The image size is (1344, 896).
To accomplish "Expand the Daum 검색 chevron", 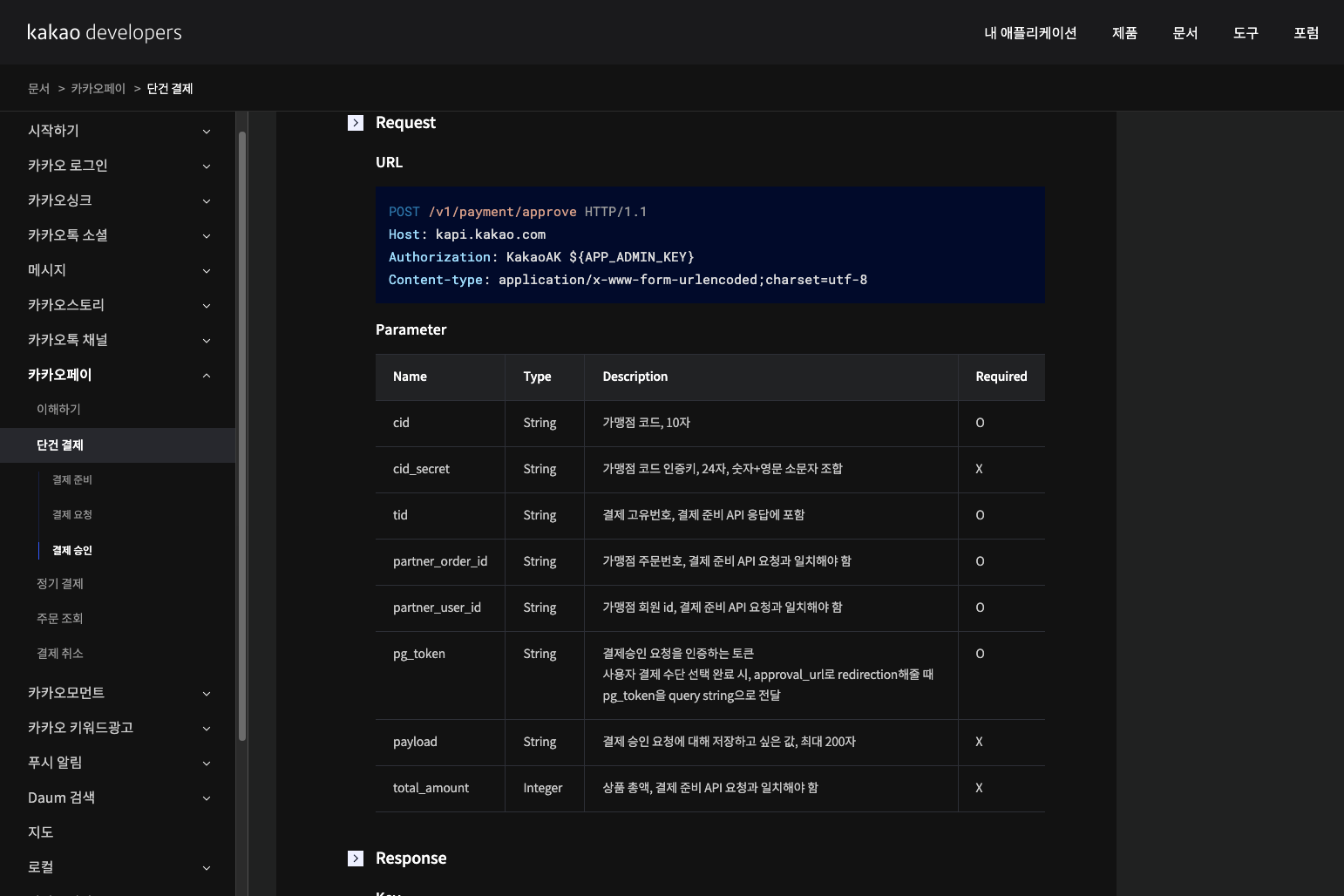I will coord(207,798).
